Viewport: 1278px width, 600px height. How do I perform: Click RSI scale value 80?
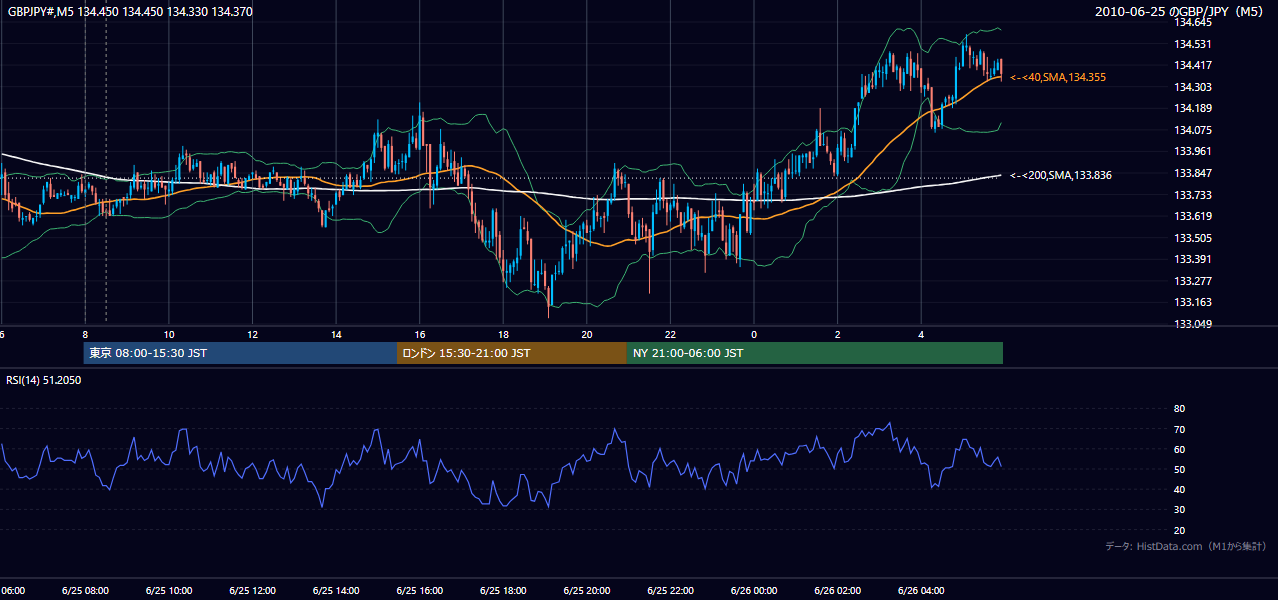tap(1179, 409)
